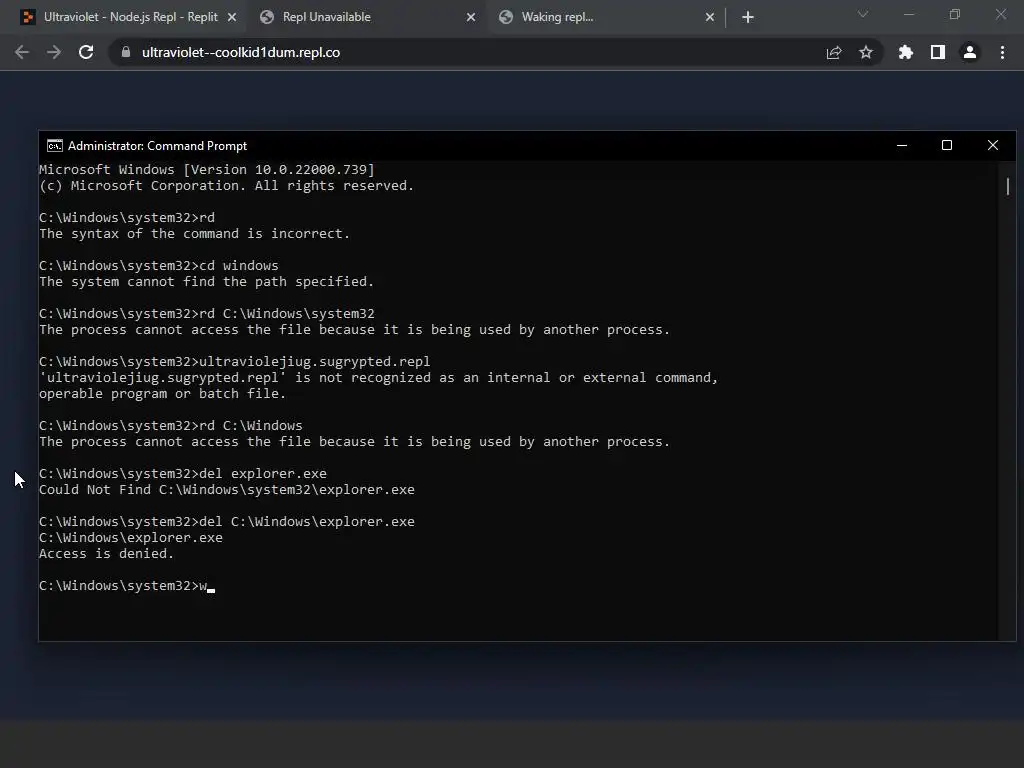
Task: Click the 'Access is denied.' output line
Action: [x=106, y=553]
